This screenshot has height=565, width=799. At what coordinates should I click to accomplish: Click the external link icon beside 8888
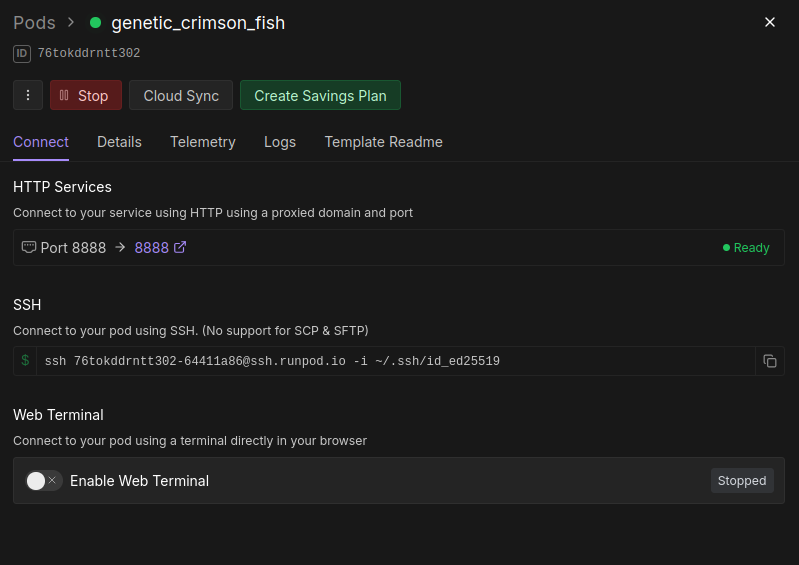(x=180, y=247)
